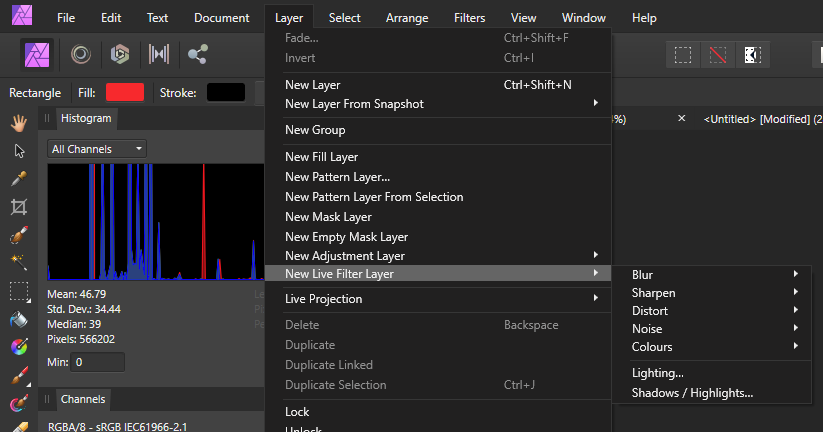Viewport: 823px width, 432px height.
Task: Expand the Sharpen submenu arrow
Action: pos(796,292)
